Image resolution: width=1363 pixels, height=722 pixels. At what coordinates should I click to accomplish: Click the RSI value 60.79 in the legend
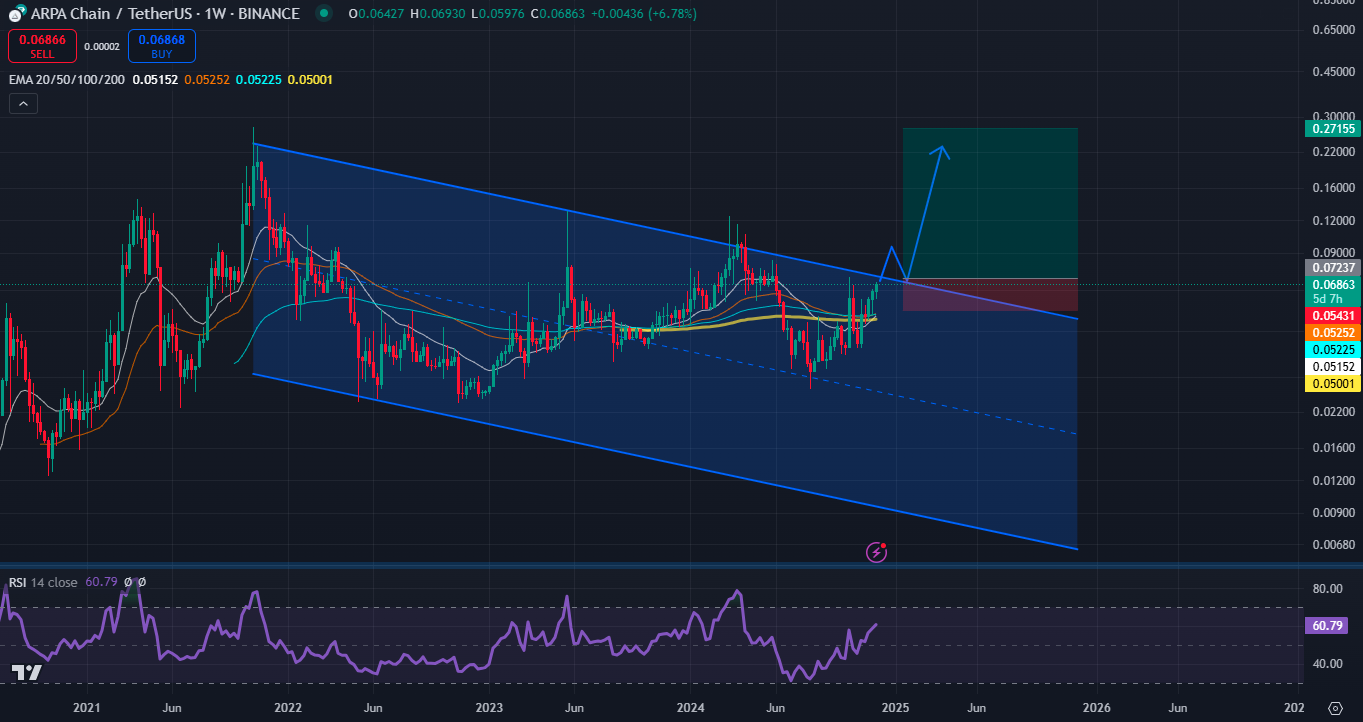(x=101, y=582)
